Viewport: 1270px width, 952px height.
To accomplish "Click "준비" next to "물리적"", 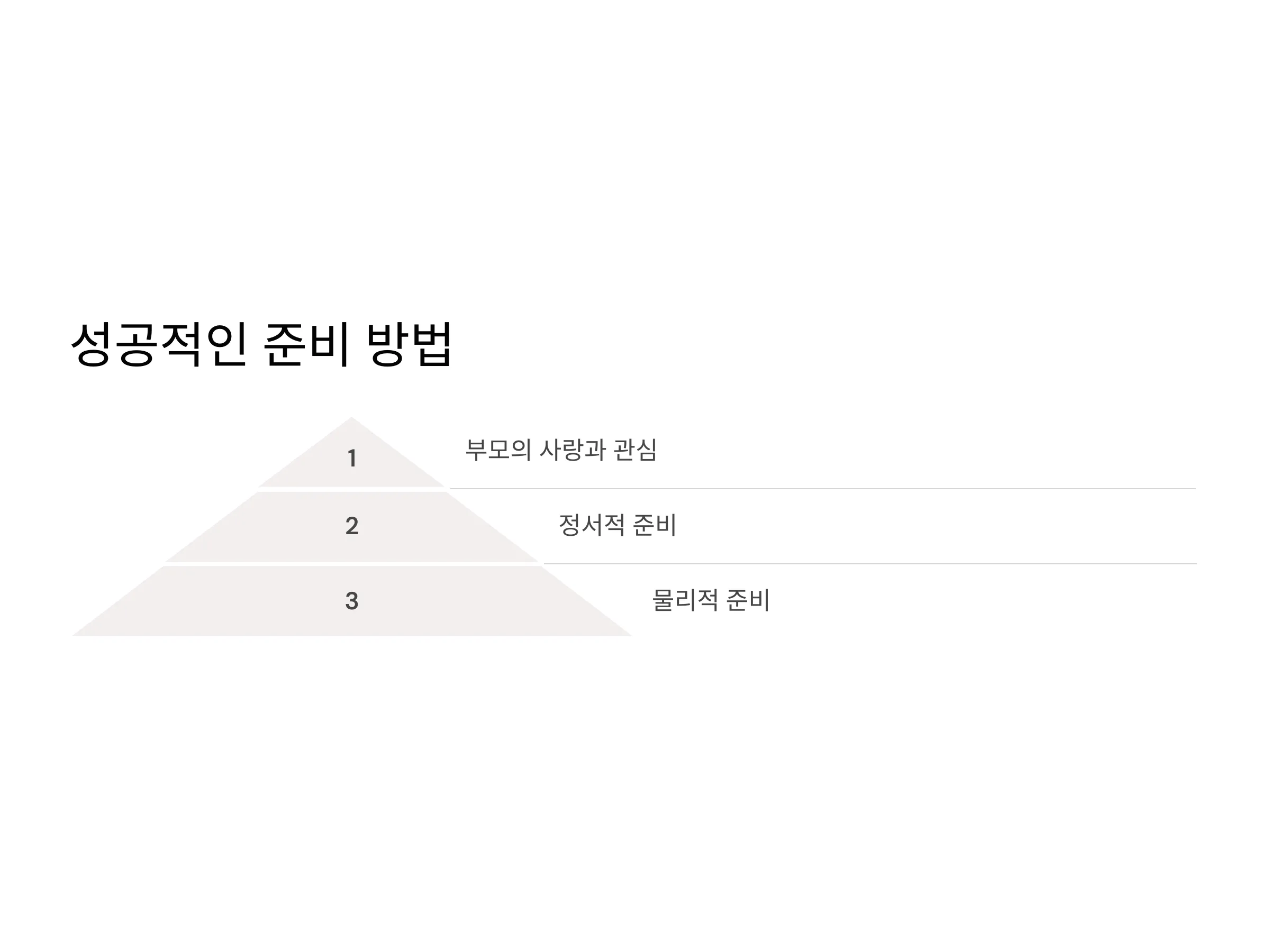I will [x=748, y=600].
